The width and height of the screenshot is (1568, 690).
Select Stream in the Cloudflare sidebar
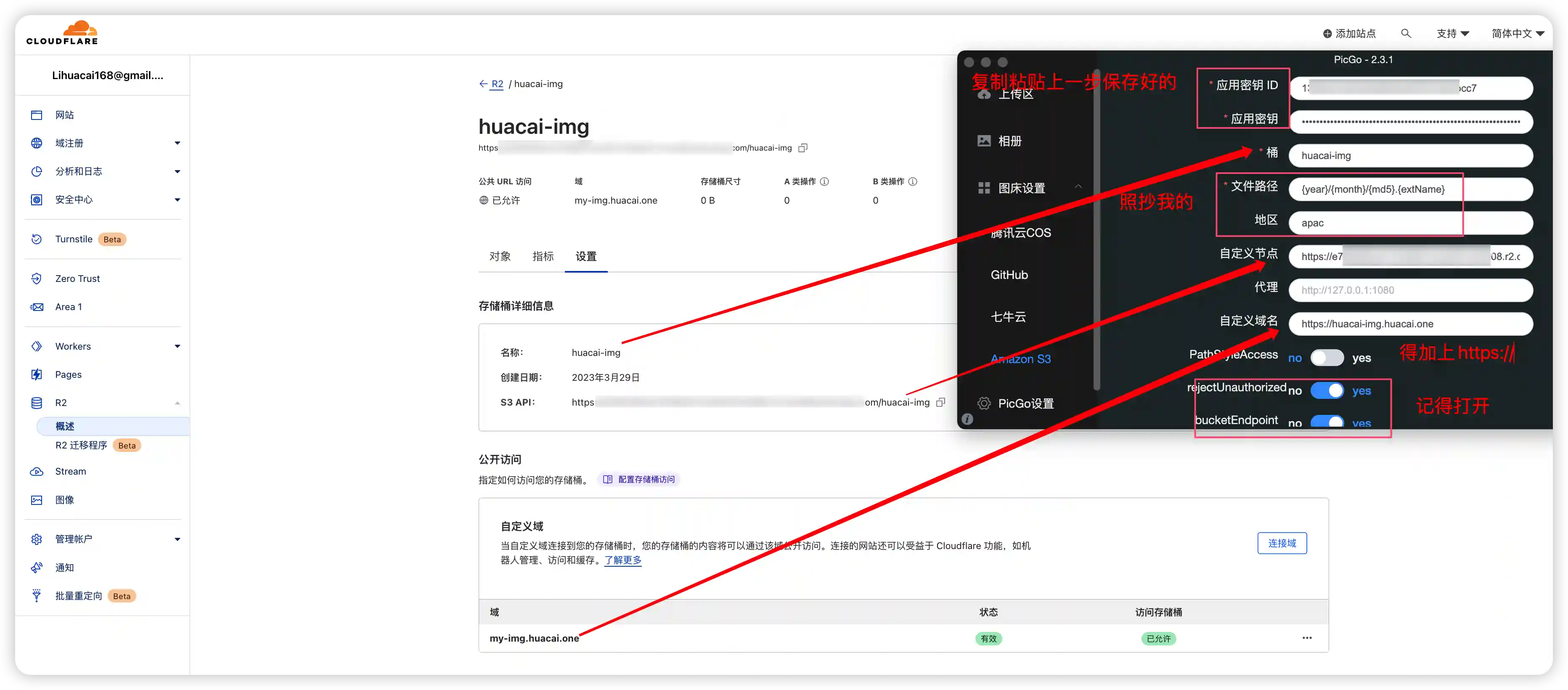click(x=70, y=471)
